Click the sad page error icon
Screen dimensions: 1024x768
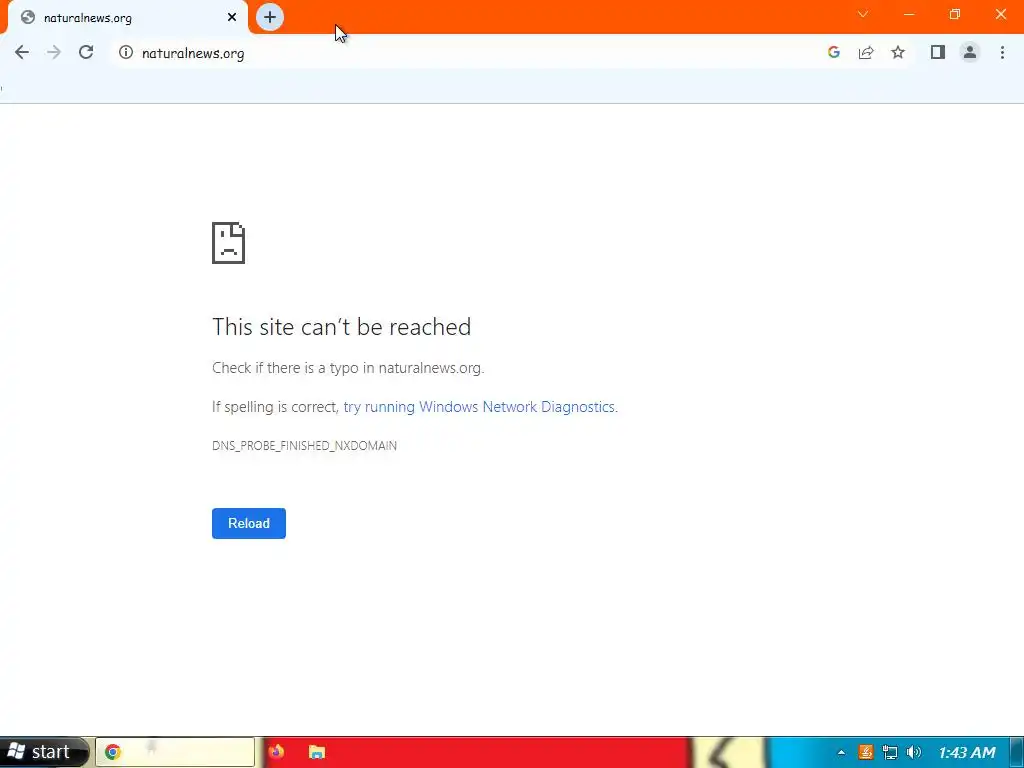229,243
